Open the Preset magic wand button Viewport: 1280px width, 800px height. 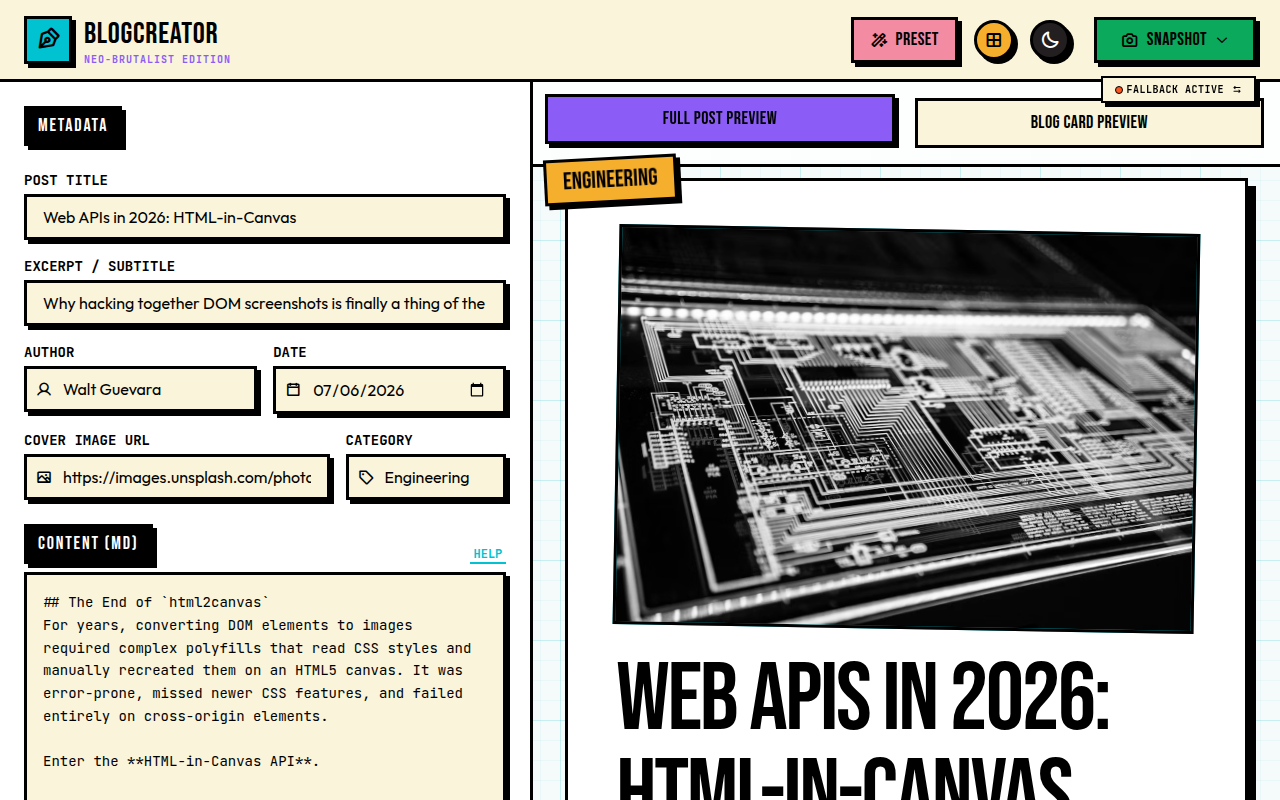(x=904, y=40)
